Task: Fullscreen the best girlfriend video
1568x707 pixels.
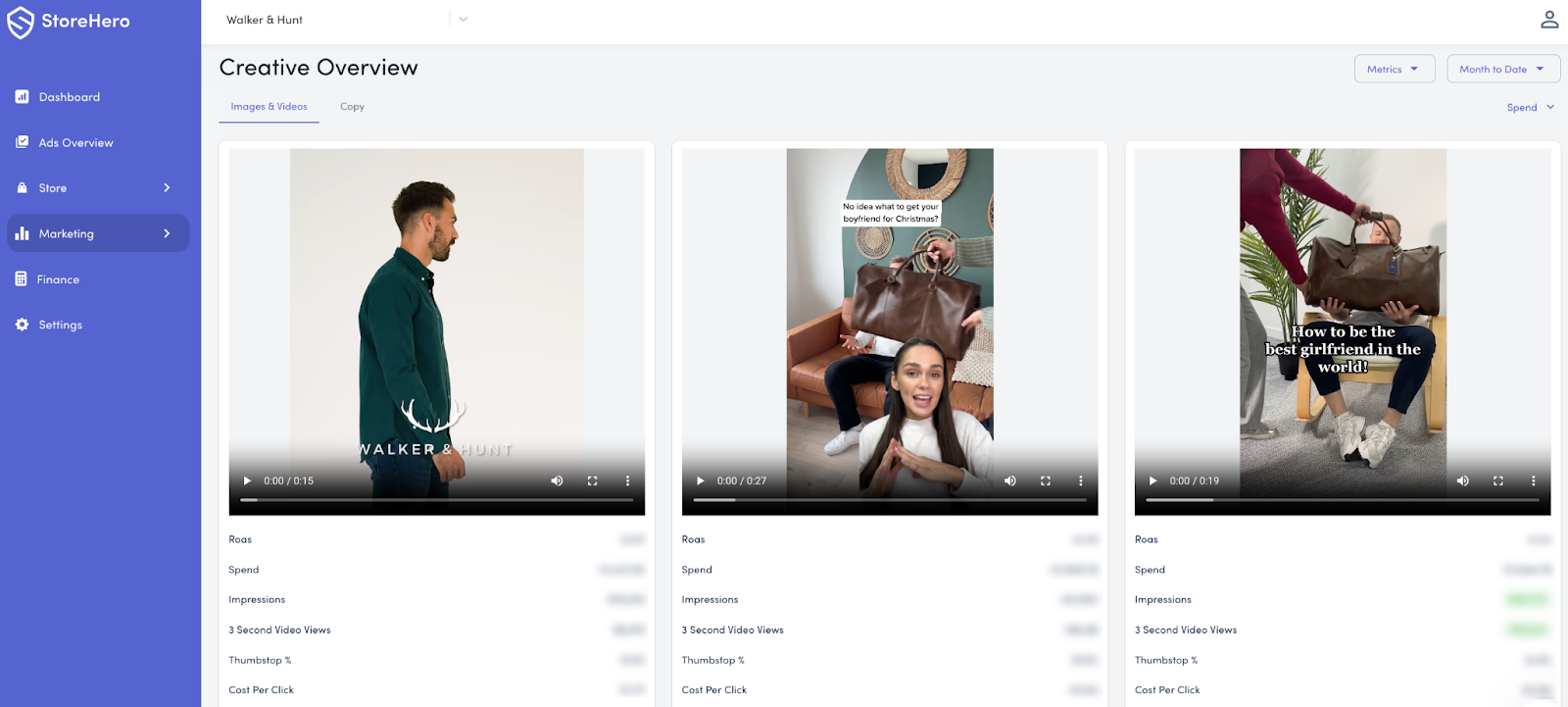Action: click(x=1497, y=480)
